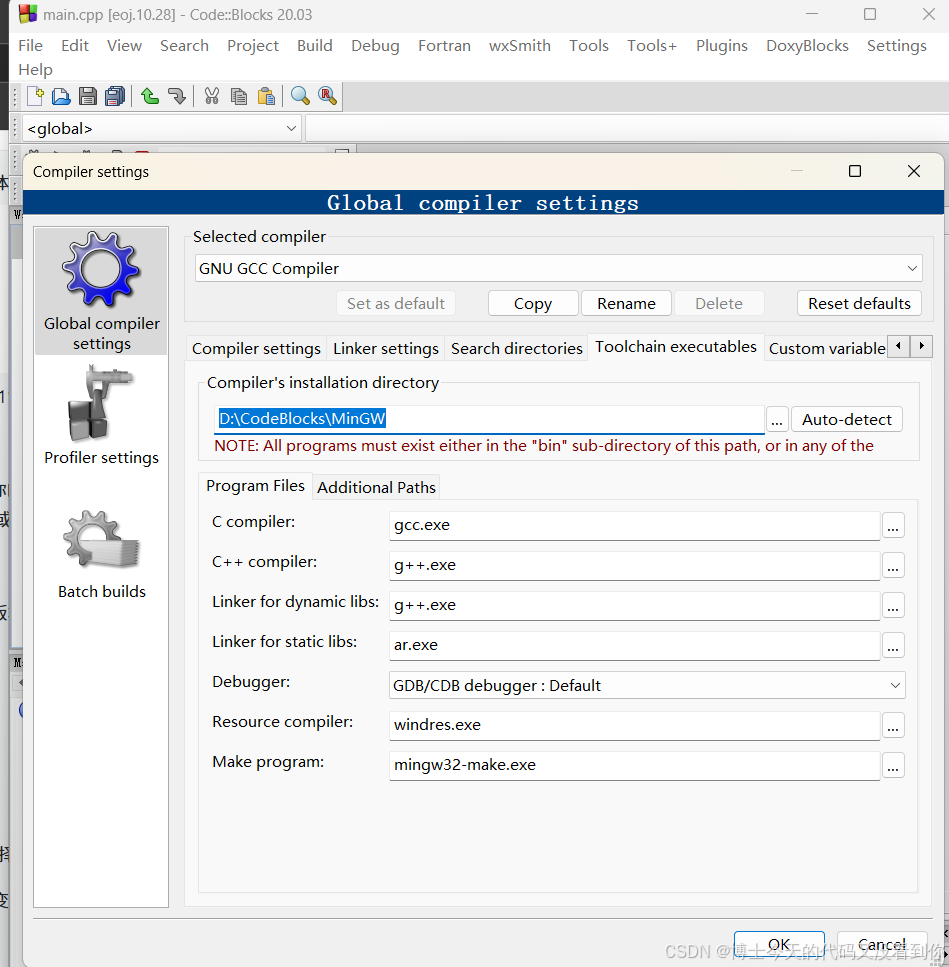This screenshot has width=949, height=967.
Task: Open the Tools+ menu
Action: click(652, 46)
